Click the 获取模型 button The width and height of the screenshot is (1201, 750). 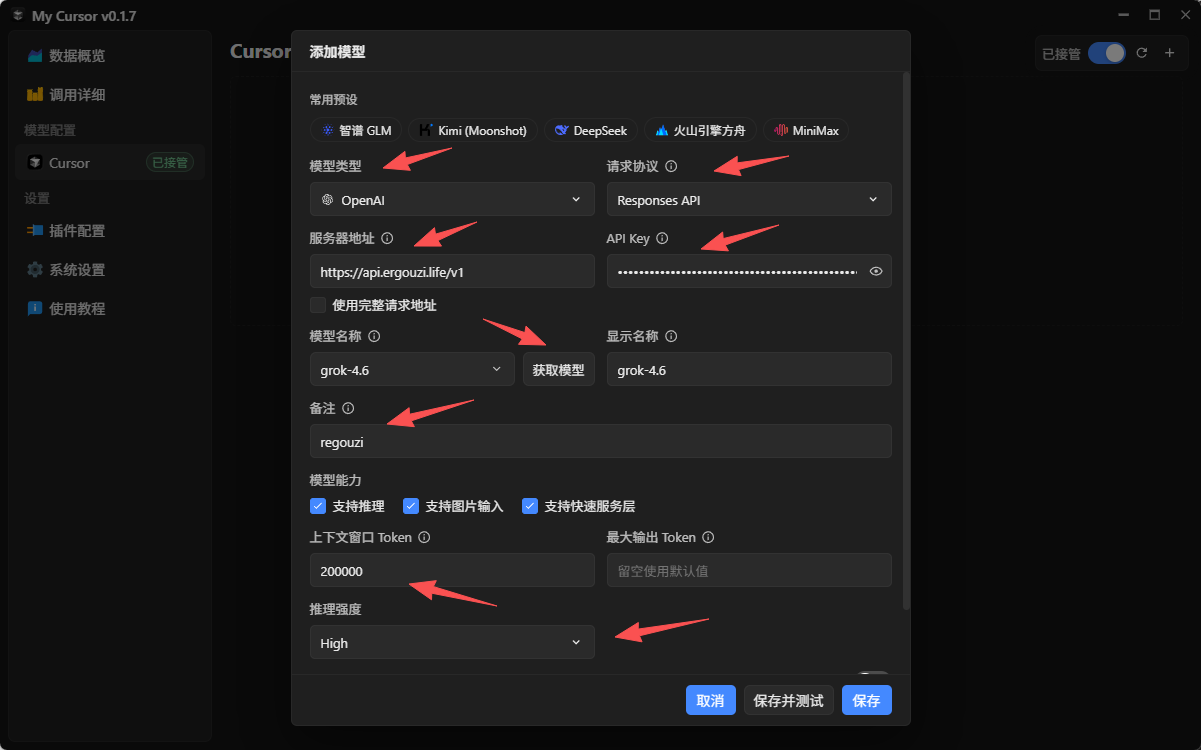click(x=559, y=369)
